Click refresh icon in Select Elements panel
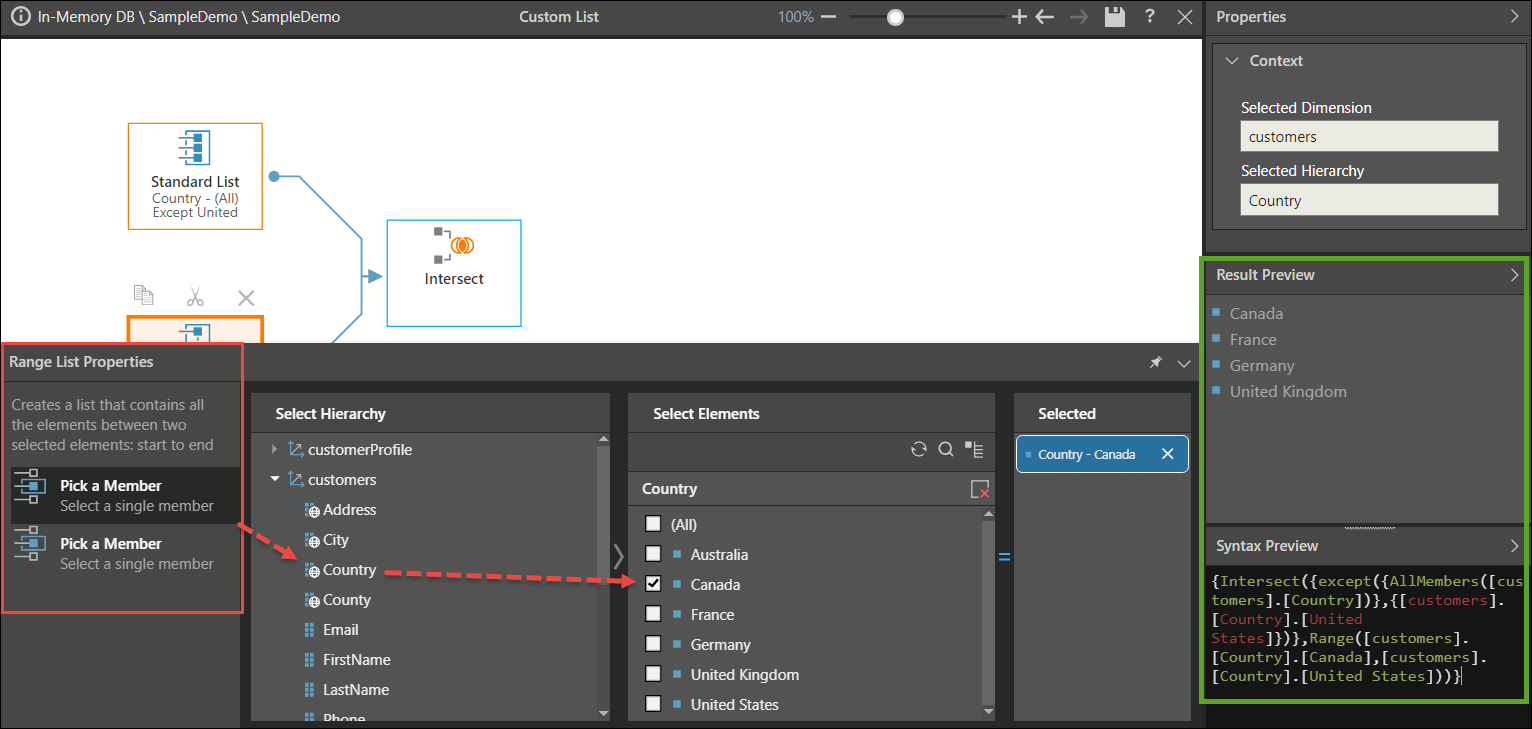Screen dimensions: 1532x729 tap(918, 450)
